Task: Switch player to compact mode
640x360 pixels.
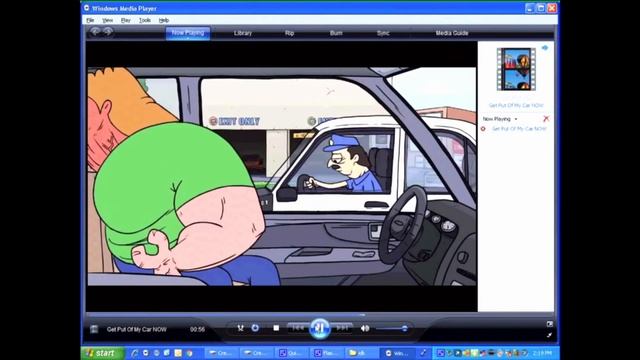Action: coord(550,335)
